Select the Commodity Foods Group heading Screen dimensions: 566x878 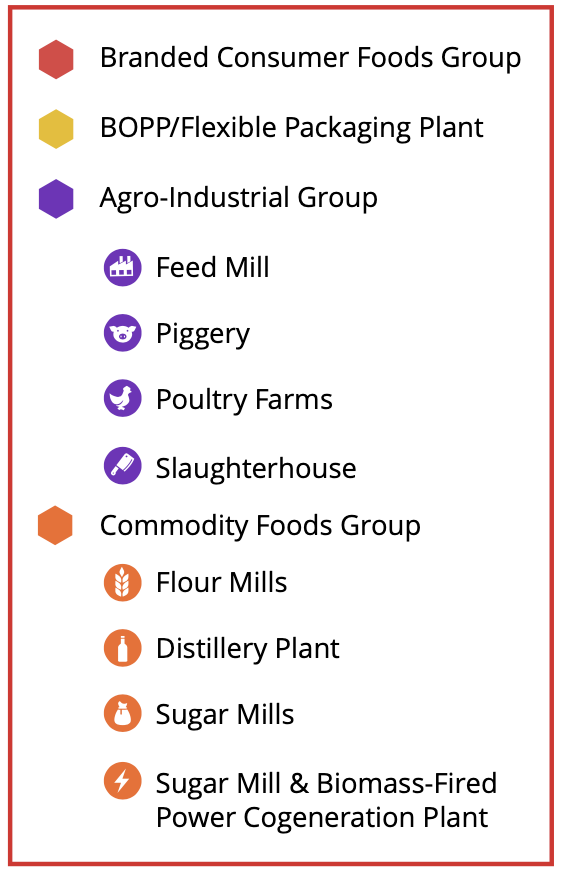point(260,526)
